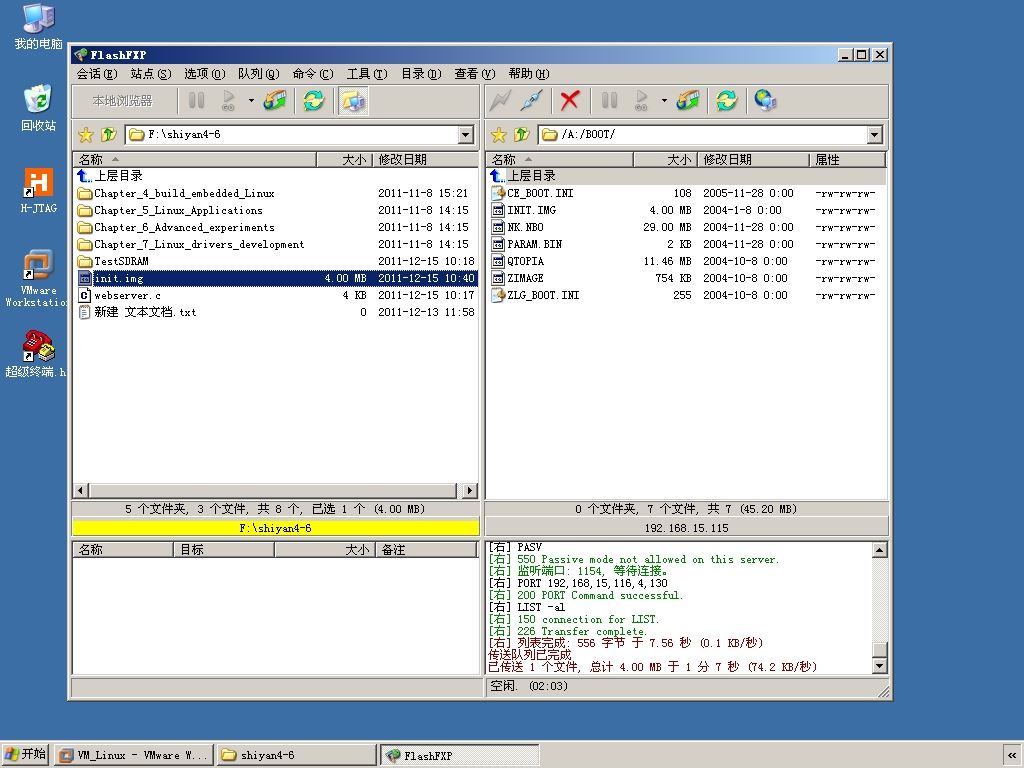The image size is (1024, 768).
Task: Click the right pane transfer globe icon
Action: tap(688, 101)
